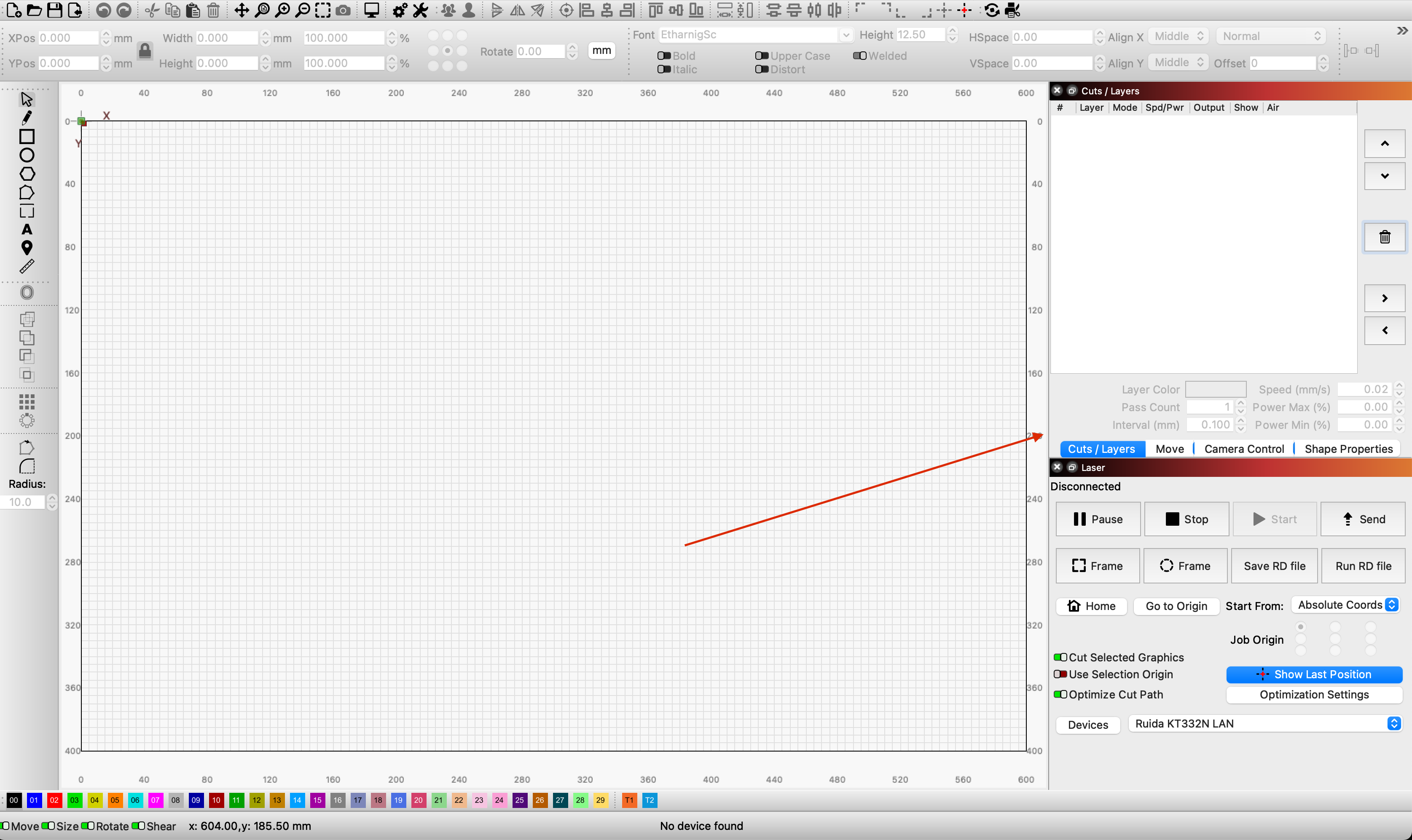Select the Rectangle tool
Screen dimensions: 1412x840
[27, 136]
